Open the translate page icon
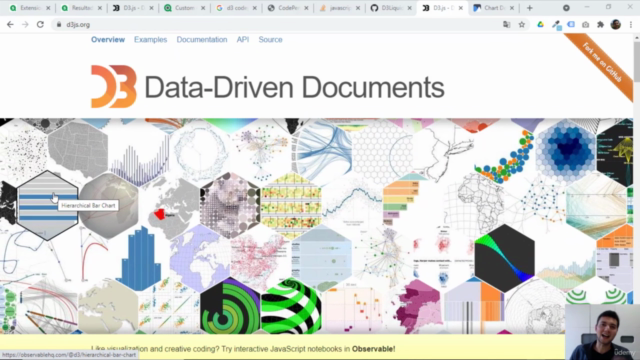Screen dimensions: 640x360 click(507, 24)
